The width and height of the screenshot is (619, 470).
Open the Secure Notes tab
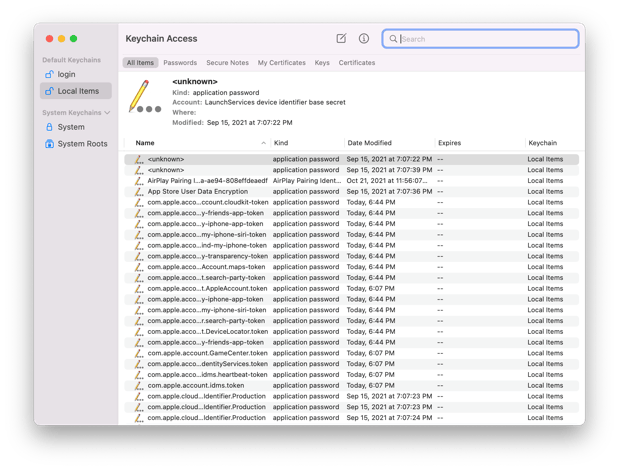click(227, 63)
